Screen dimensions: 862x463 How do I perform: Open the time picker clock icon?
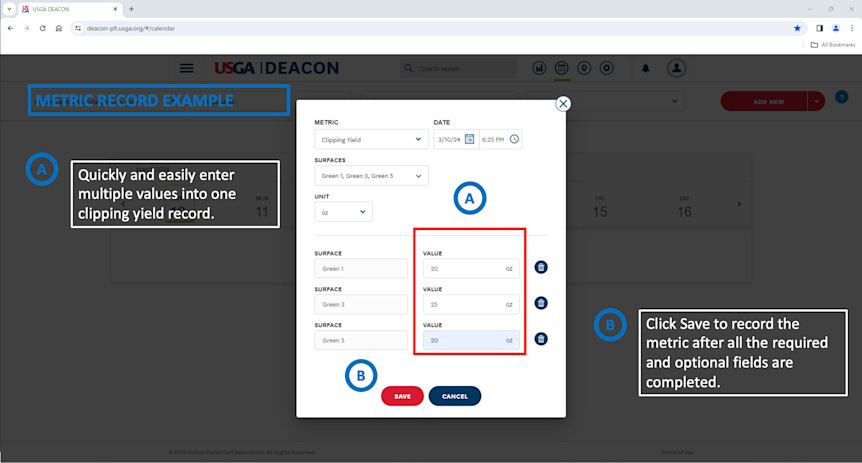pyautogui.click(x=514, y=139)
